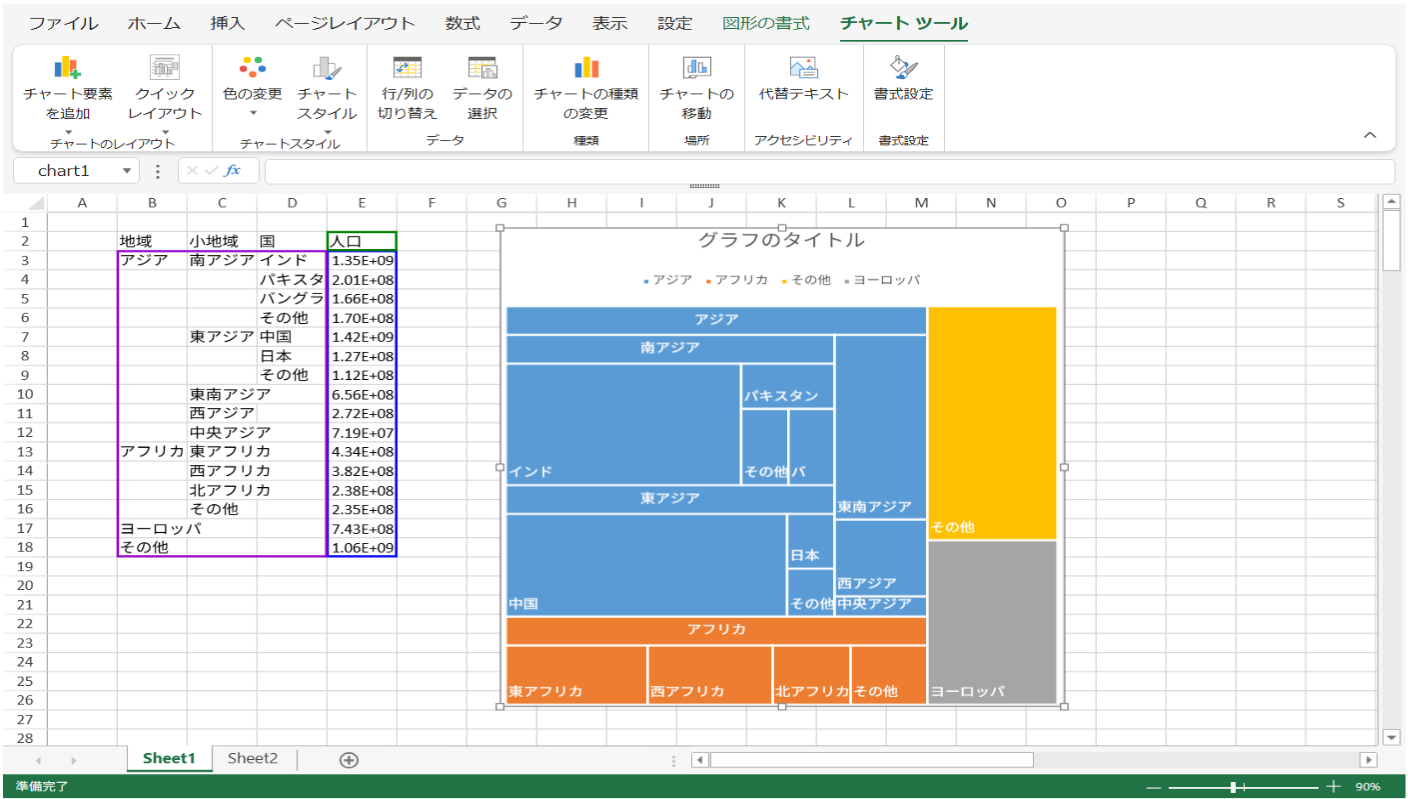Click the 色の変更 palette icon
The image size is (1408, 799).
[x=252, y=68]
